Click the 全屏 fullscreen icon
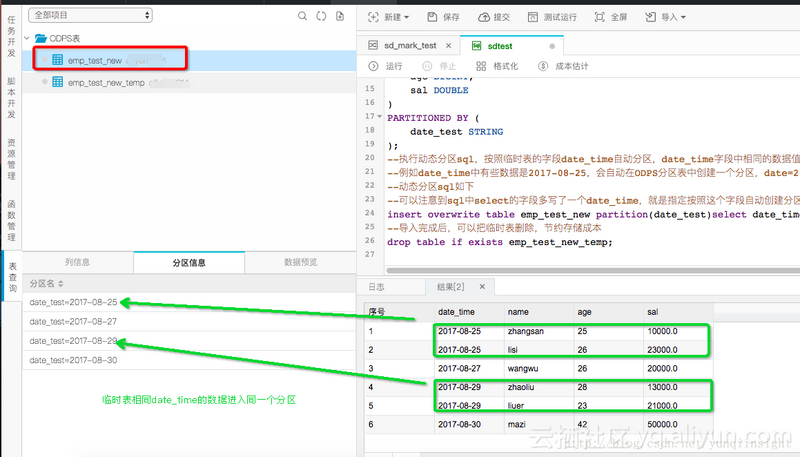Image resolution: width=800 pixels, height=457 pixels. (599, 17)
